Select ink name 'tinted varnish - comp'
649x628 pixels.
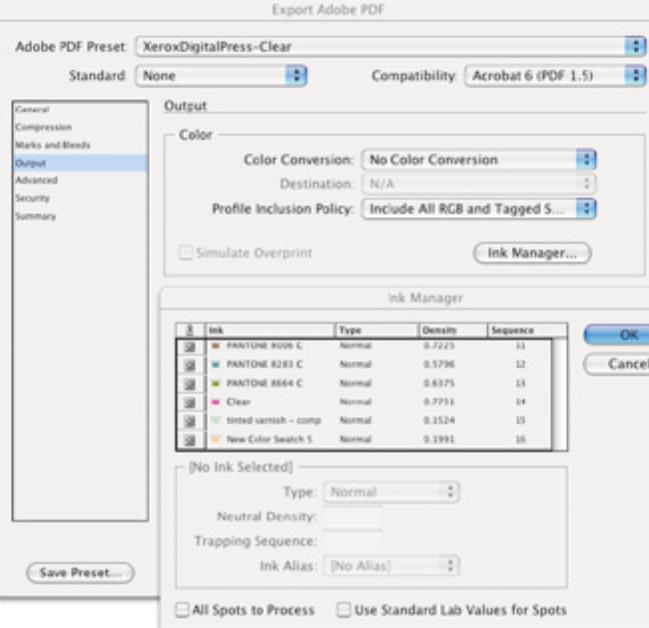[x=274, y=421]
